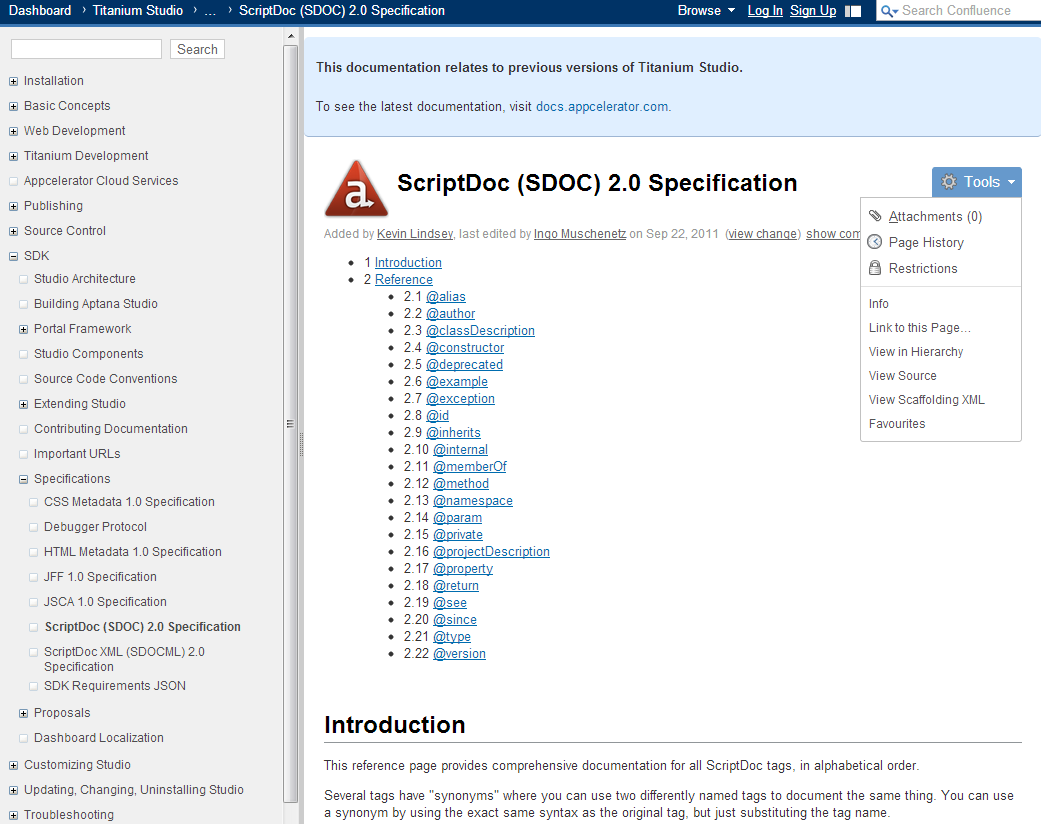Screen dimensions: 1041x824
Task: Click bullet icon beside Studio Architecture
Action: (23, 280)
